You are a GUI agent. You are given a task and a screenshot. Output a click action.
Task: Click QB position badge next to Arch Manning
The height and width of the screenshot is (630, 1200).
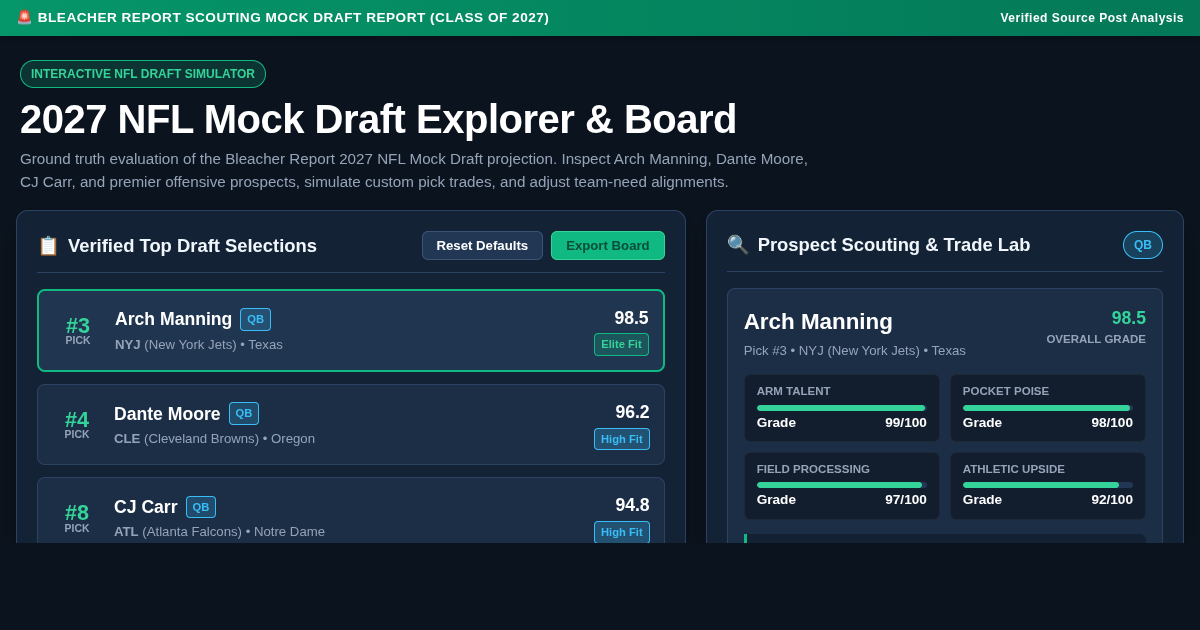point(255,319)
